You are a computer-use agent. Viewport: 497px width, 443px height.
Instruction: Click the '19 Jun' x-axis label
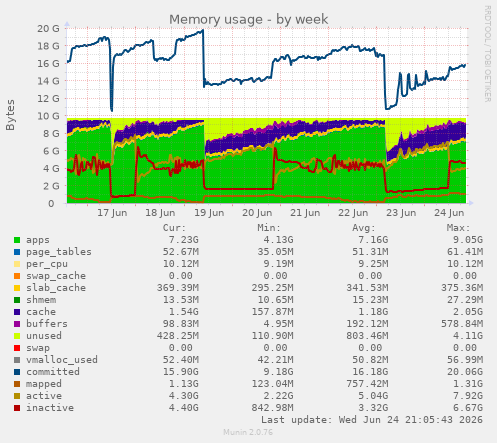209,213
